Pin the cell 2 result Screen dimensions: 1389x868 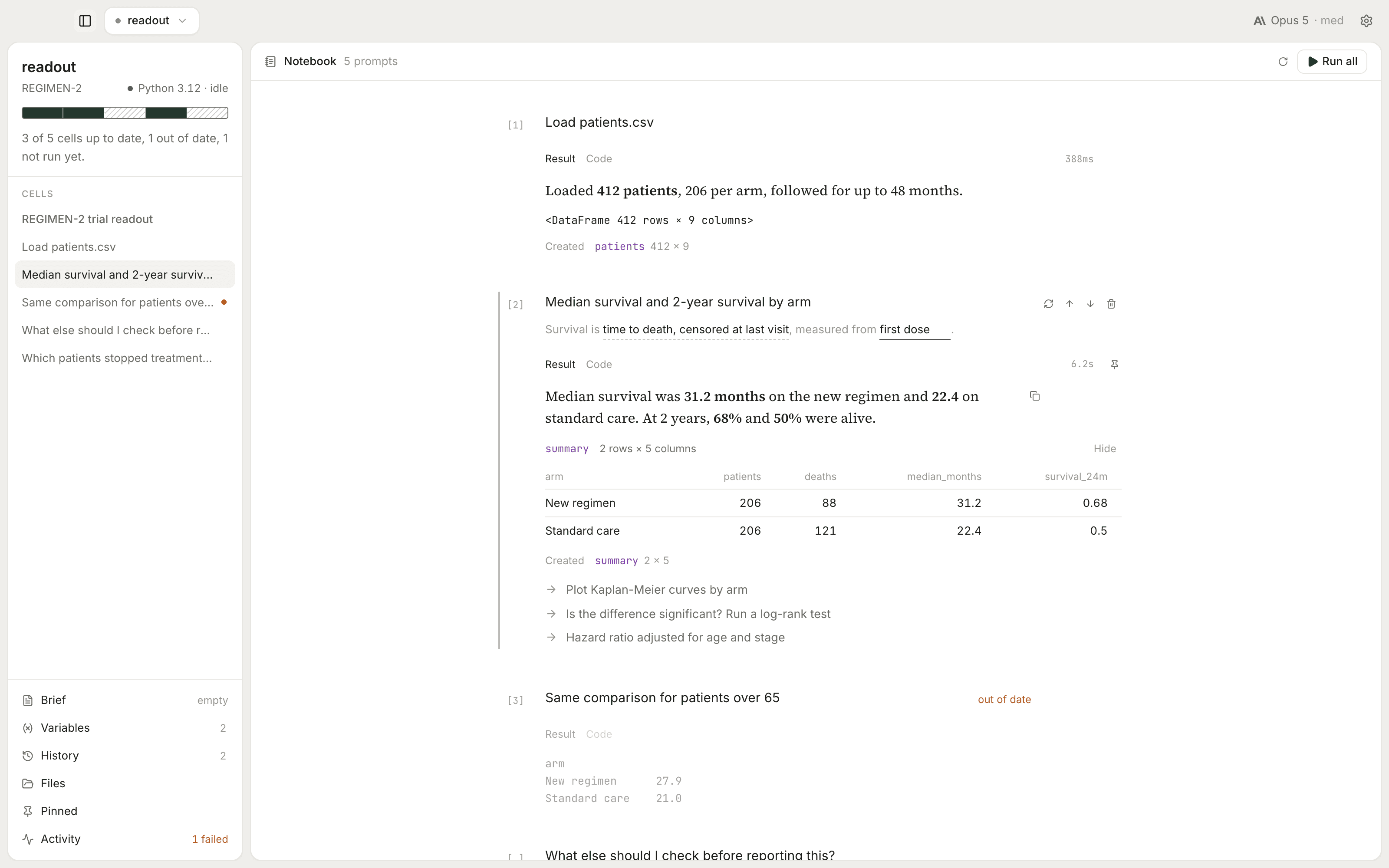point(1114,364)
